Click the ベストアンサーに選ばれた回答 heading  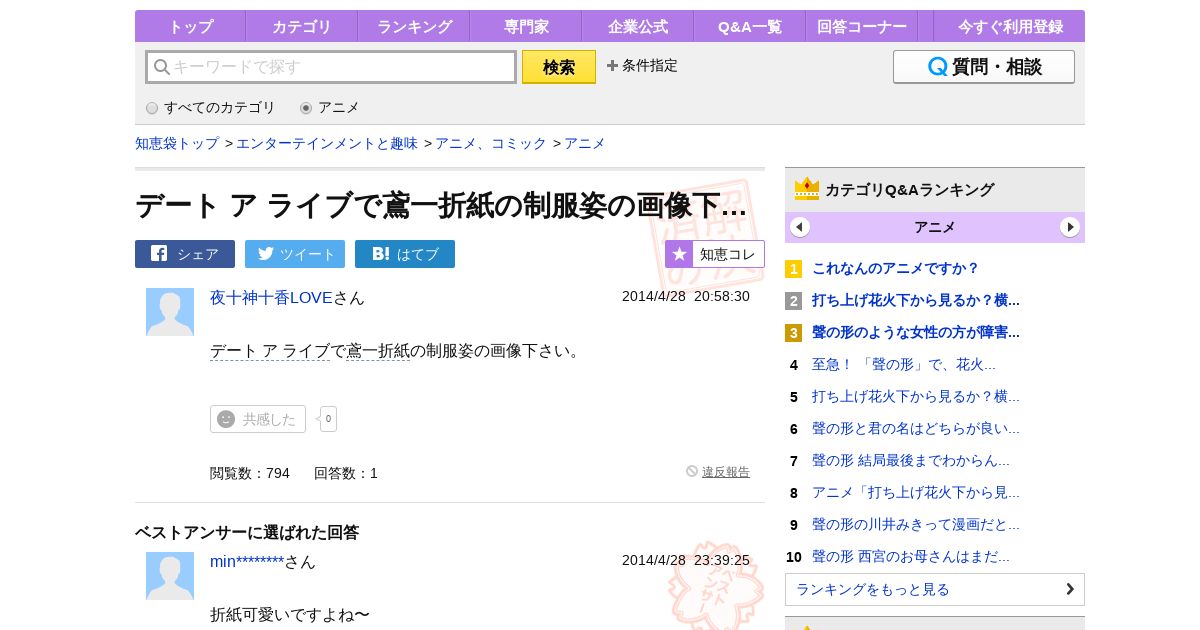[x=247, y=532]
